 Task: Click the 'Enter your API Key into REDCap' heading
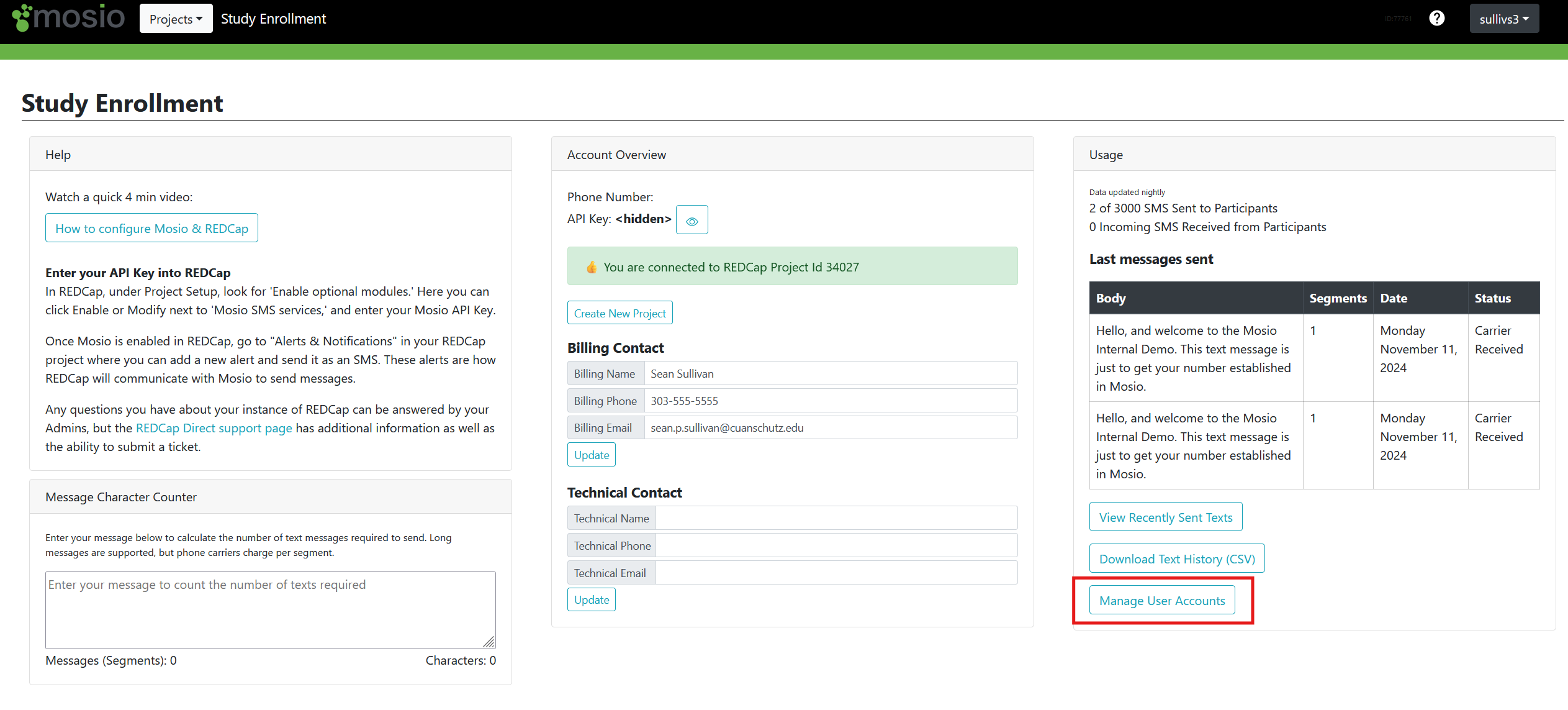(138, 273)
